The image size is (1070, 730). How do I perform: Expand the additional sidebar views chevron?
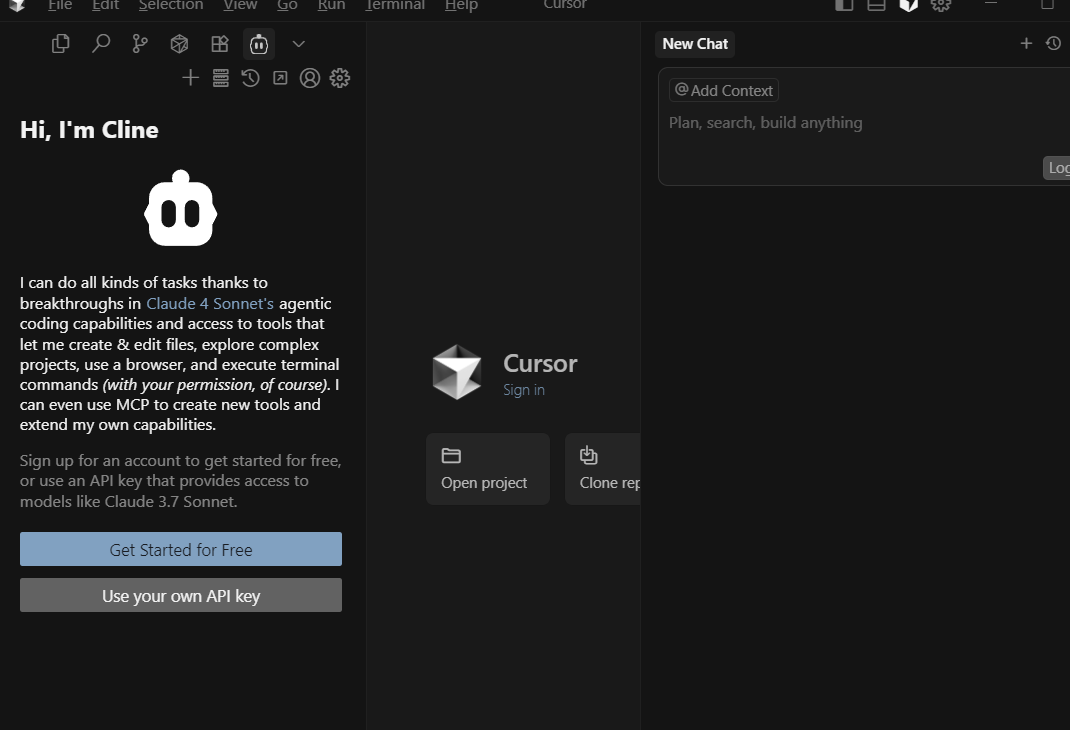pos(298,44)
